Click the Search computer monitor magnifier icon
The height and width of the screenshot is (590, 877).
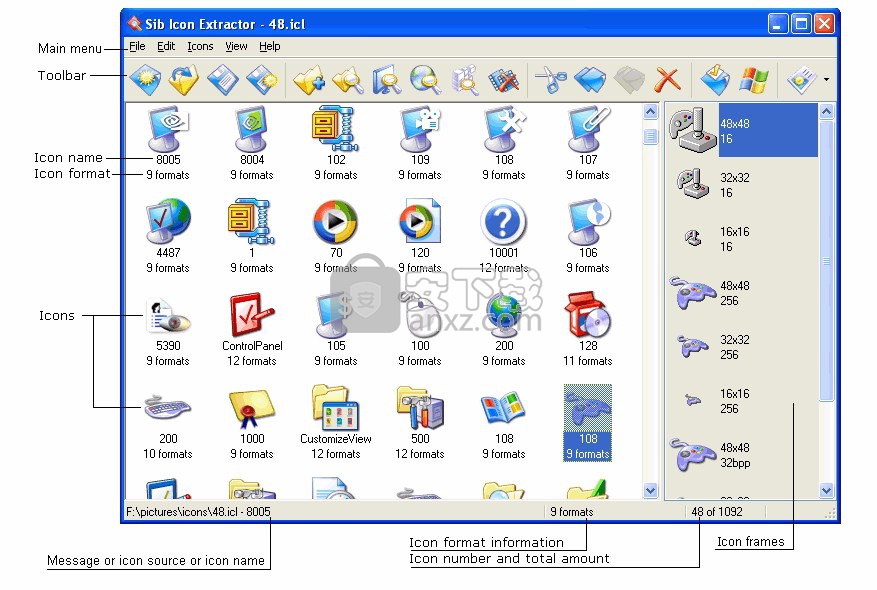coord(386,79)
